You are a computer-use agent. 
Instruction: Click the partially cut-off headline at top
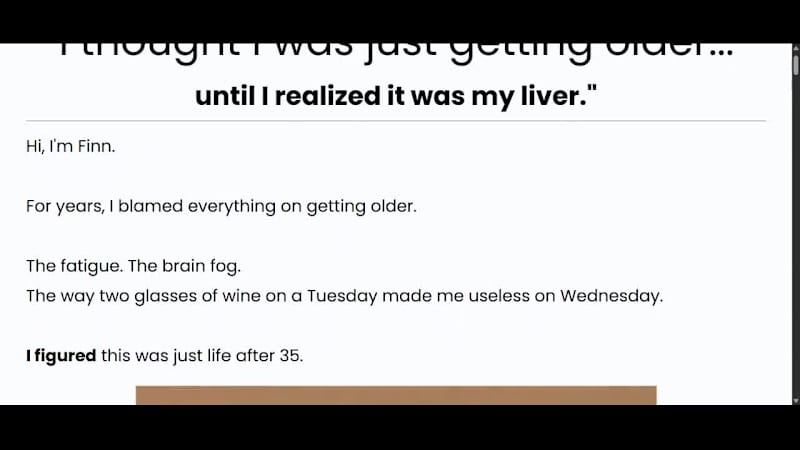[x=395, y=52]
